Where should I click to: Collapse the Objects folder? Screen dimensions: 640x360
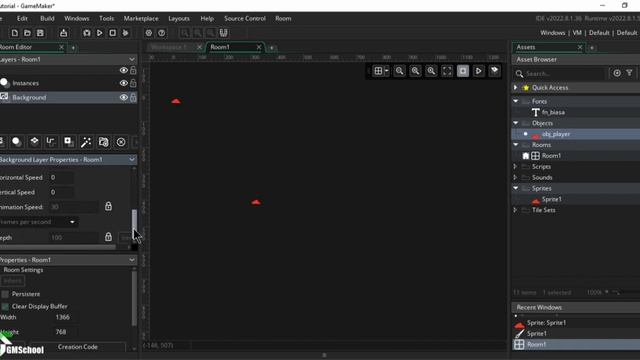(x=516, y=123)
